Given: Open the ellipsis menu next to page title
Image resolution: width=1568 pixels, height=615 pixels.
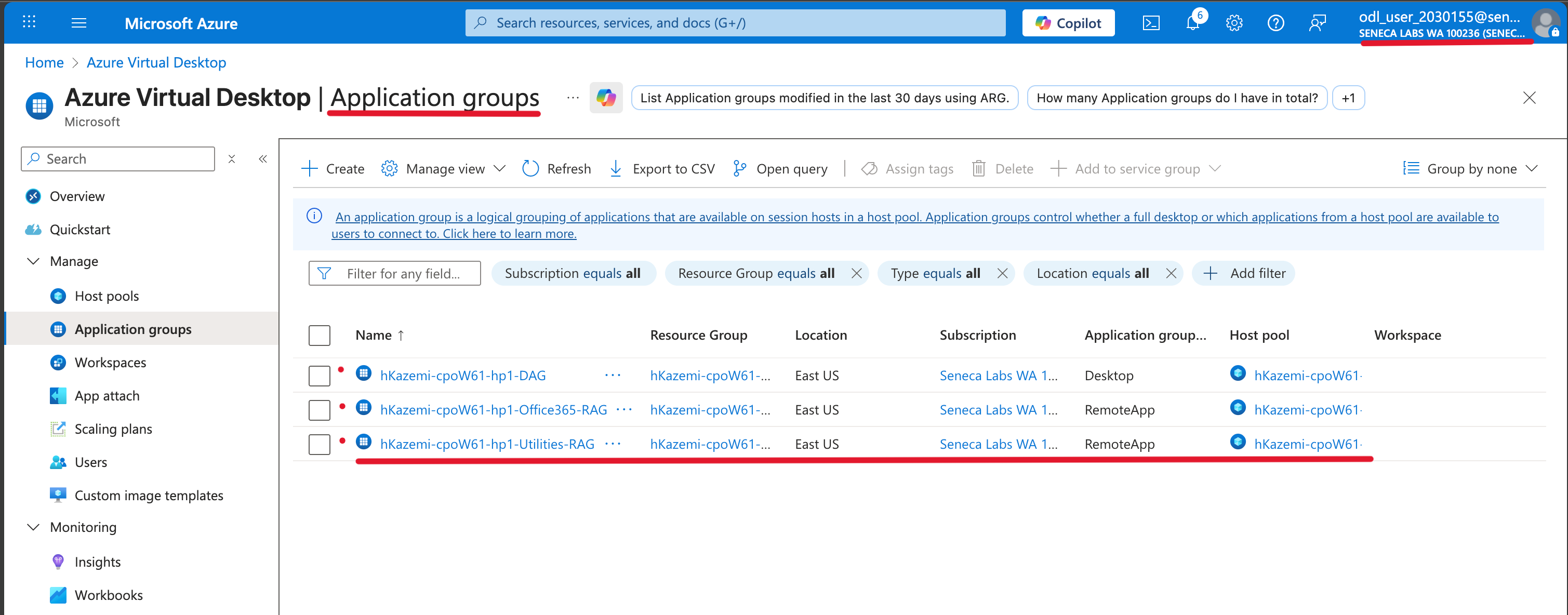Looking at the screenshot, I should click(573, 97).
